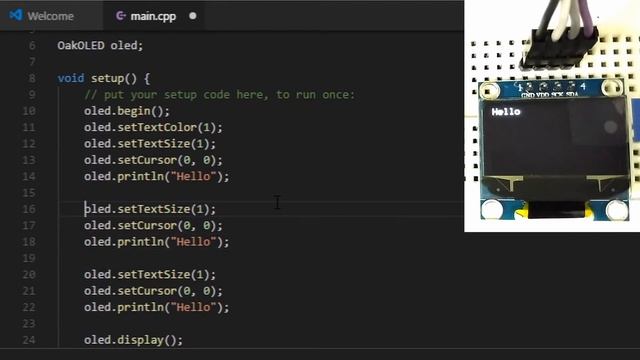Viewport: 640px width, 360px height.
Task: Click "oled.println("Hello");" on line 22
Action: 157,307
